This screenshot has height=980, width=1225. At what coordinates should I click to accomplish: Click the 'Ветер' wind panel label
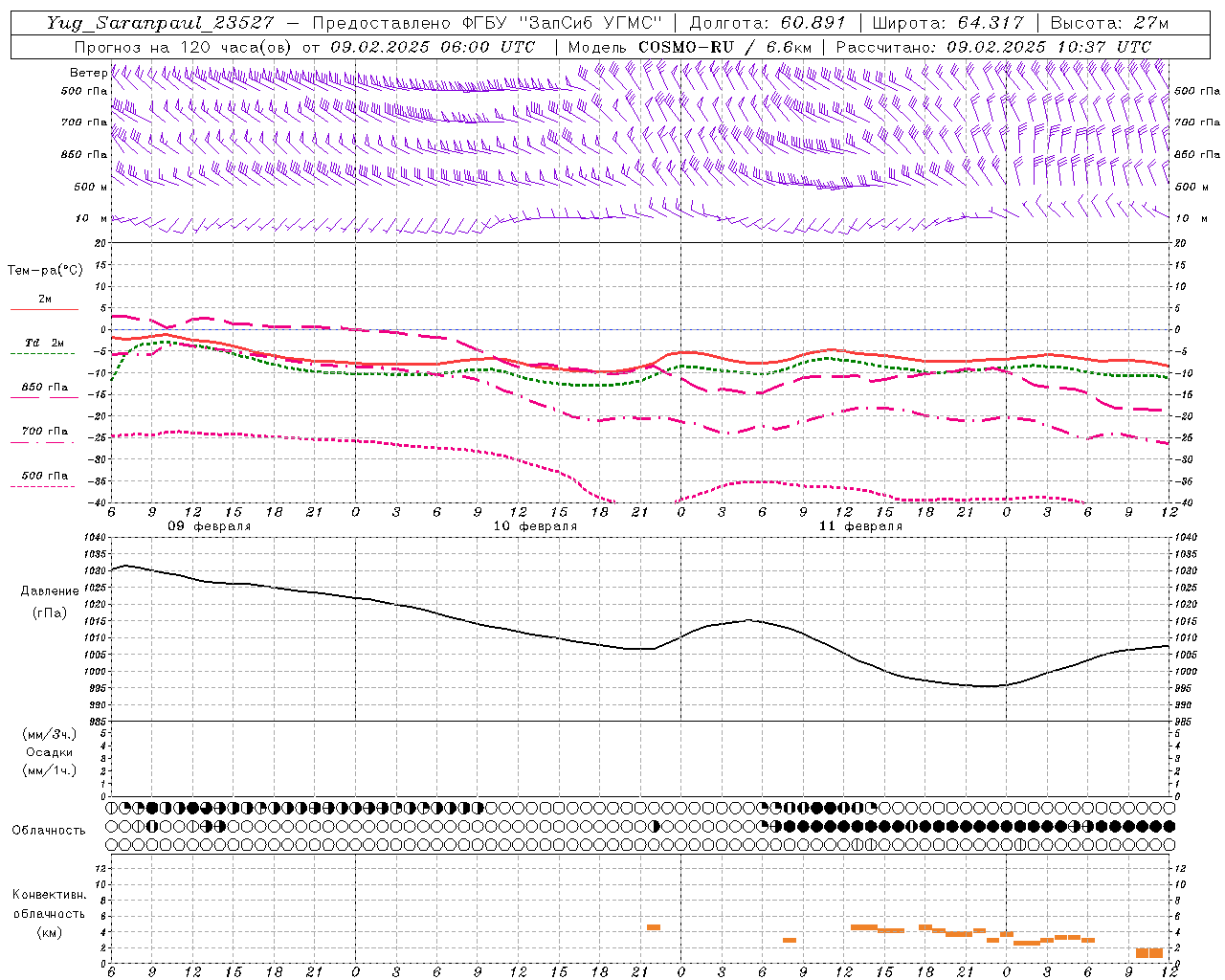click(x=89, y=73)
